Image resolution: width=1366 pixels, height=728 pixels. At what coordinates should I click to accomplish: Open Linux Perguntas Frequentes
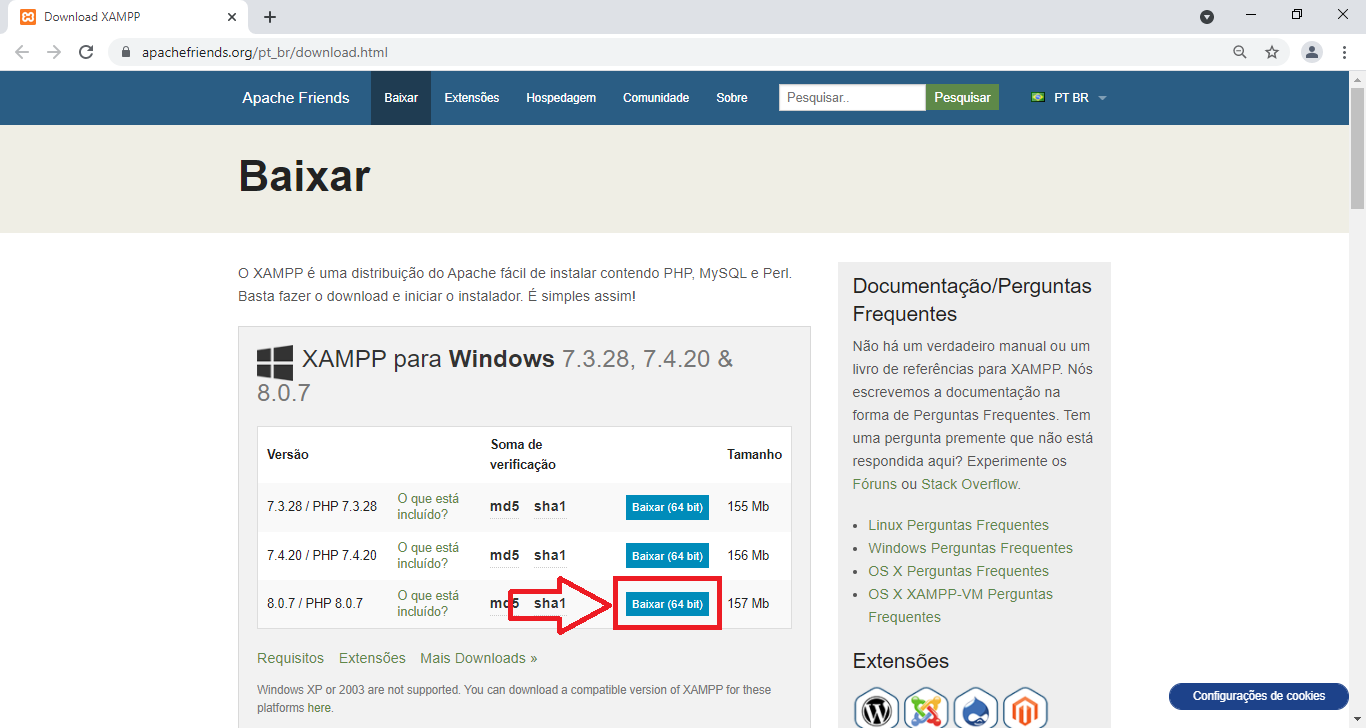pos(959,525)
